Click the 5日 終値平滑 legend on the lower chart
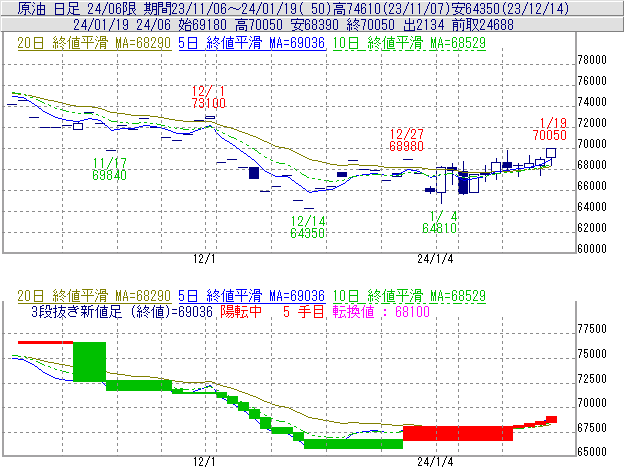Viewport: 624px width, 475px height. pos(252,296)
